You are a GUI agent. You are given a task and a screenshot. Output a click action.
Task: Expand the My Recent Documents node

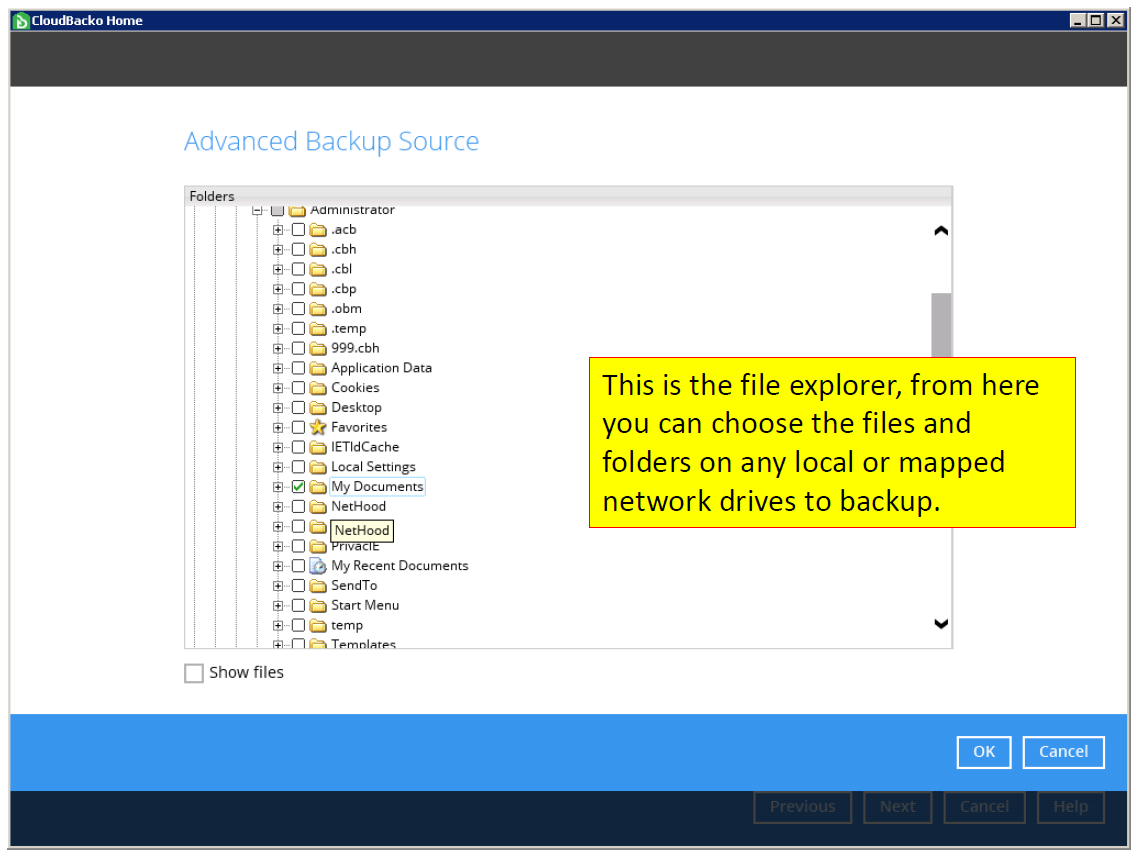(x=277, y=565)
